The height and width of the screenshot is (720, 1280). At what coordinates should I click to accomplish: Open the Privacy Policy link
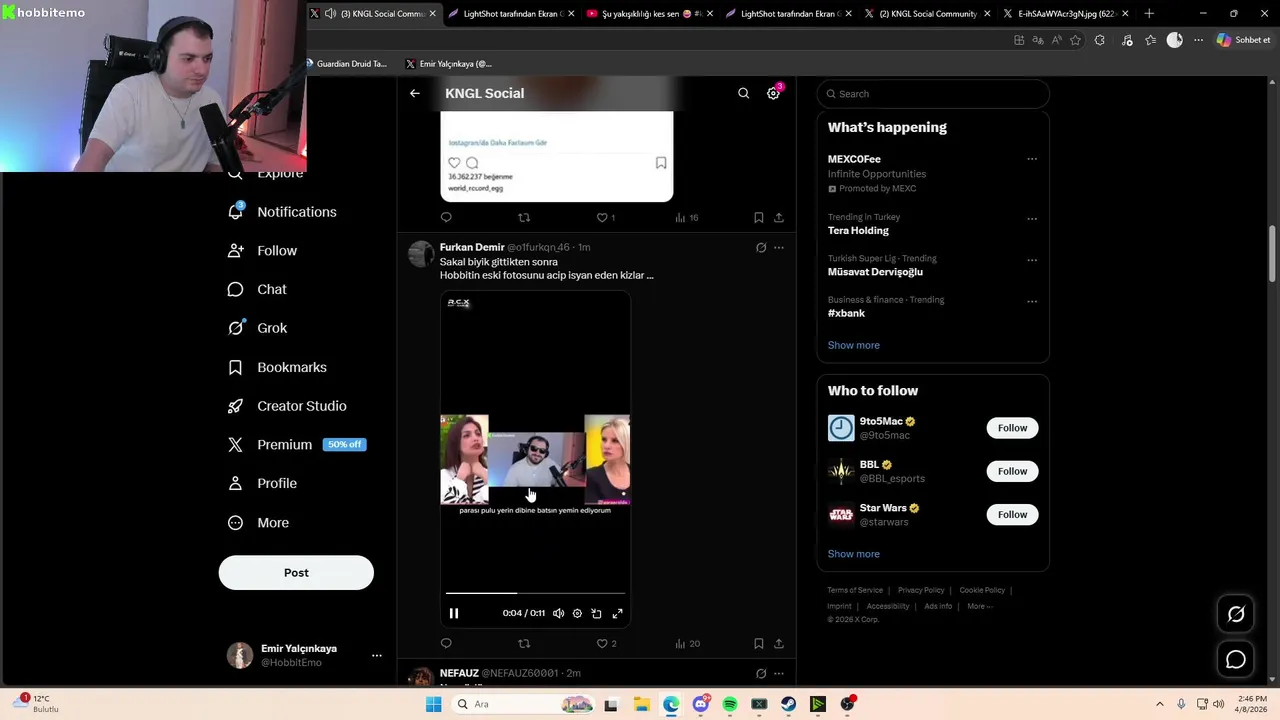click(x=921, y=590)
